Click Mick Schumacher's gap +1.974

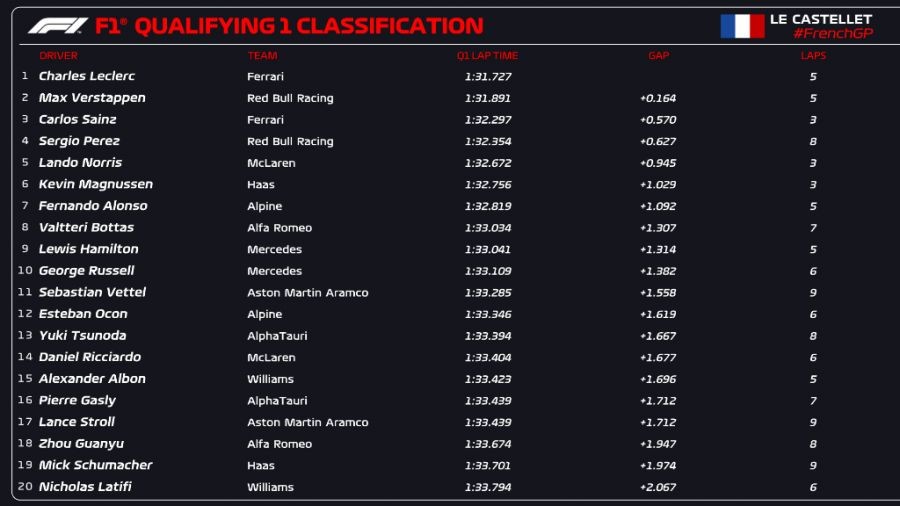[658, 466]
